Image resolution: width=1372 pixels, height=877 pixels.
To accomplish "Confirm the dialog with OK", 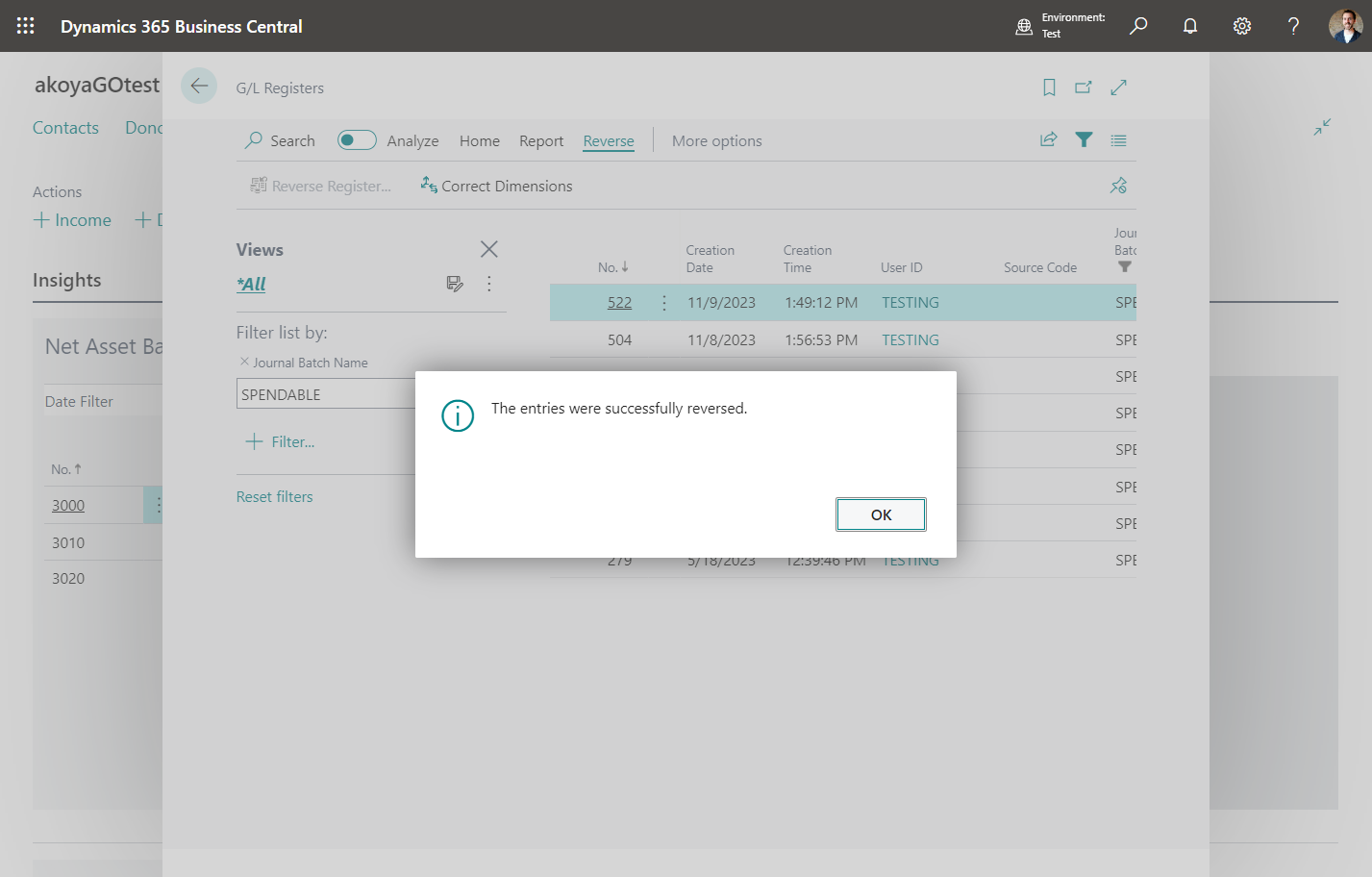I will [x=881, y=514].
